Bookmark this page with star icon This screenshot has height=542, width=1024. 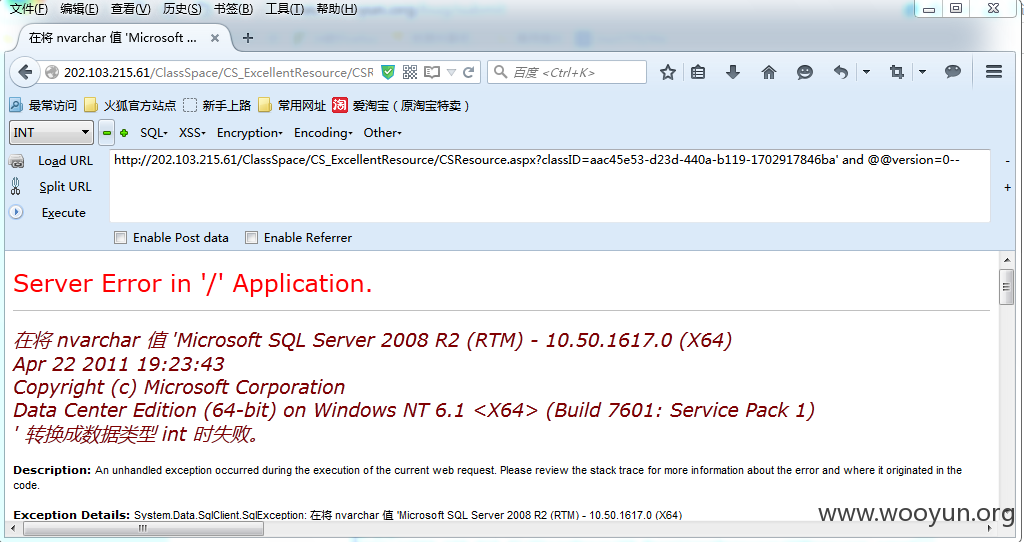[x=667, y=72]
